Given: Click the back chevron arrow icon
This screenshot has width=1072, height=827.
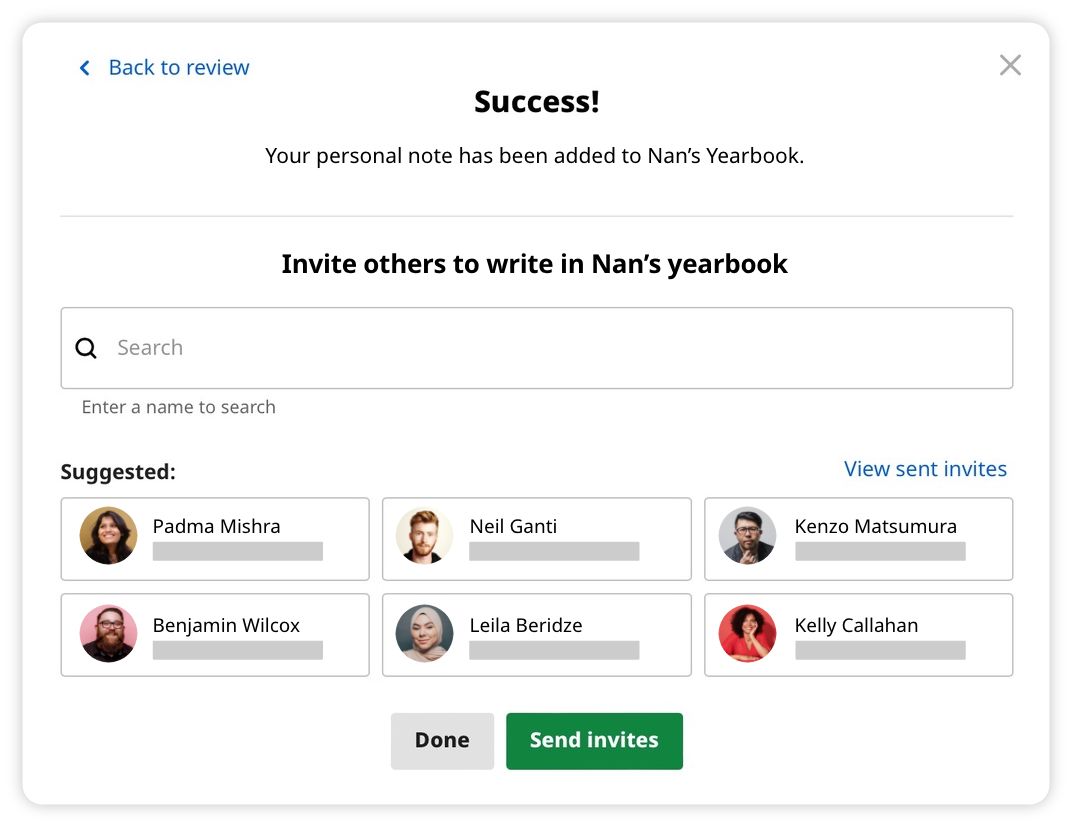Looking at the screenshot, I should [85, 68].
